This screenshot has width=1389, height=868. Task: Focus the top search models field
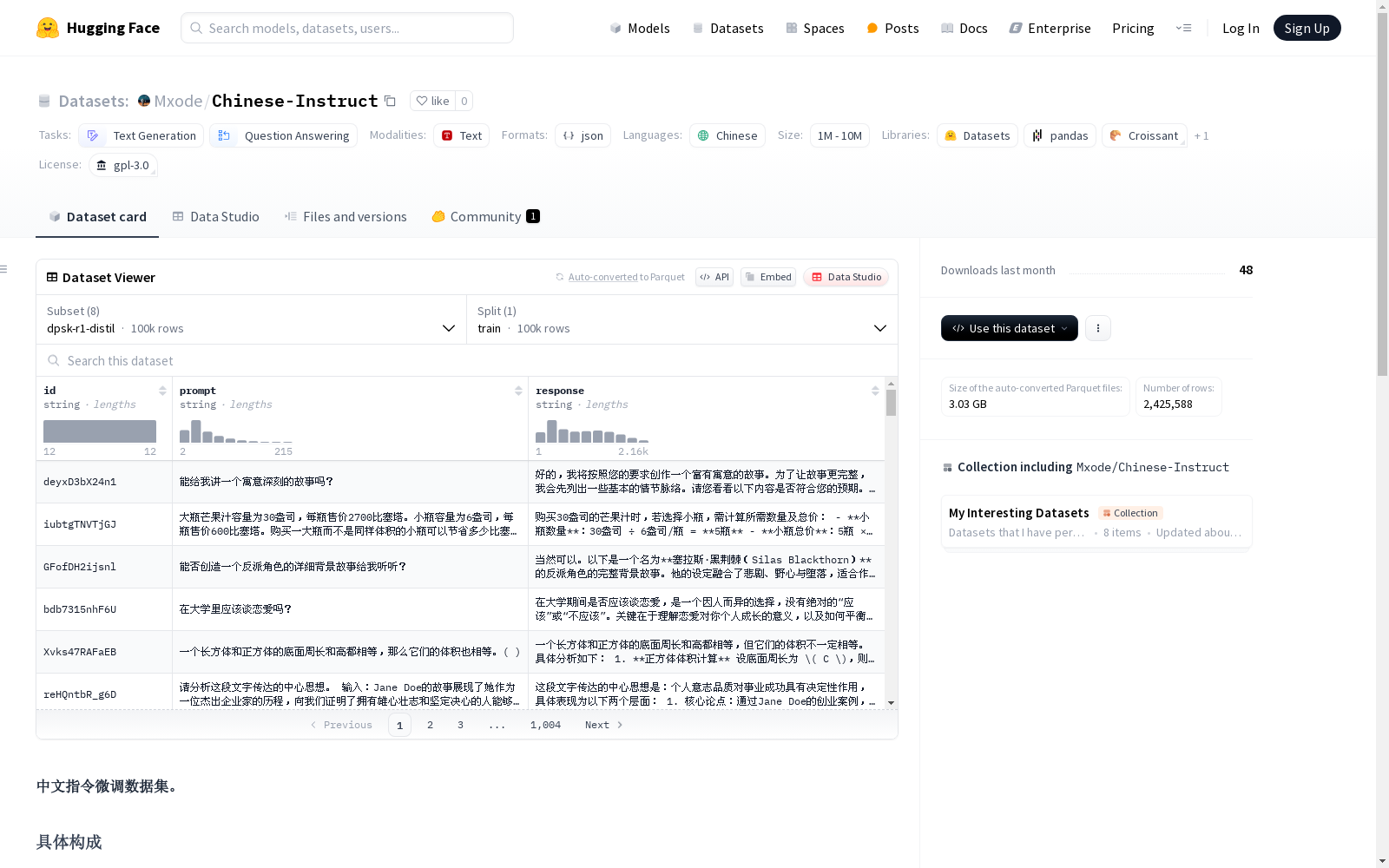347,28
